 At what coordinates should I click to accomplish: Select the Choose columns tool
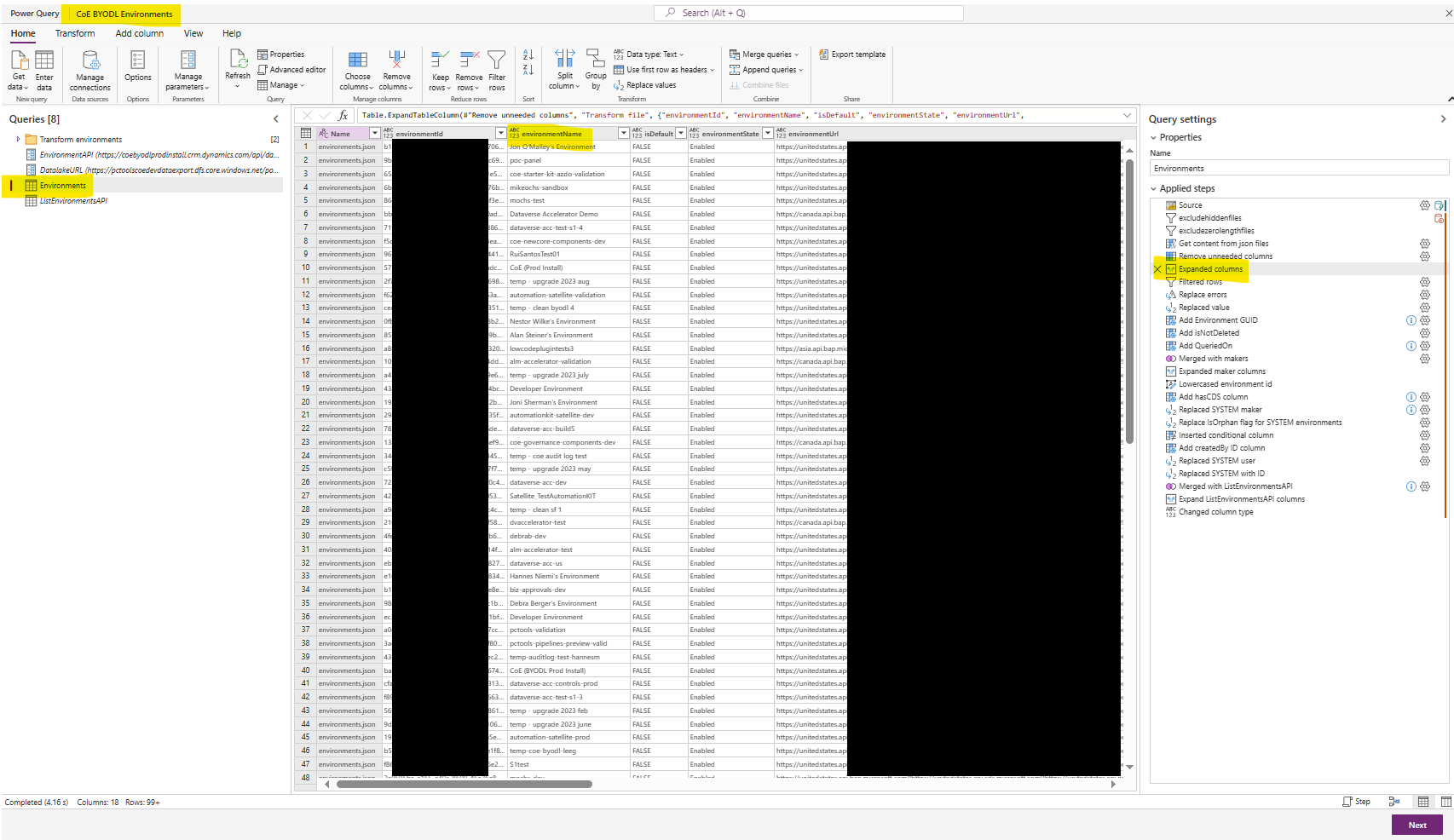click(357, 70)
